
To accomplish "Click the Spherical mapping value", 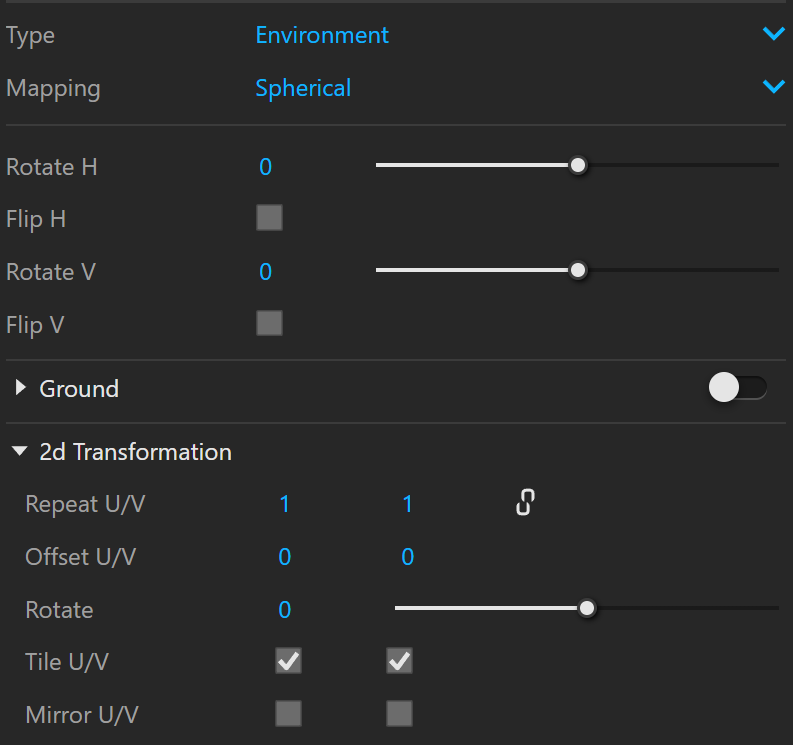I will coord(303,89).
